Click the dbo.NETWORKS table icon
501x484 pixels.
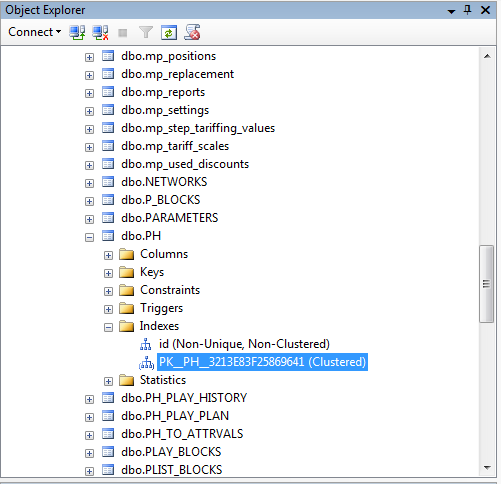tap(108, 182)
